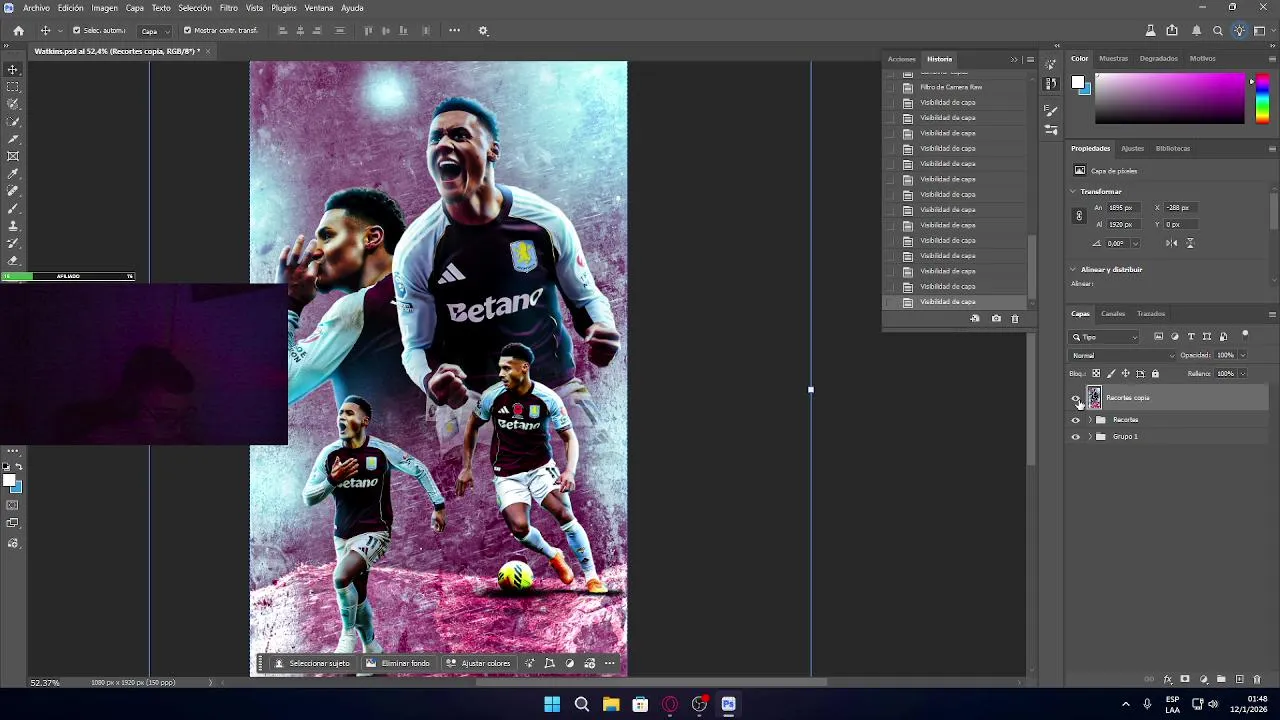Toggle history brush source box for Filtro de Camera Raw
This screenshot has height=720, width=1280.
click(x=890, y=87)
